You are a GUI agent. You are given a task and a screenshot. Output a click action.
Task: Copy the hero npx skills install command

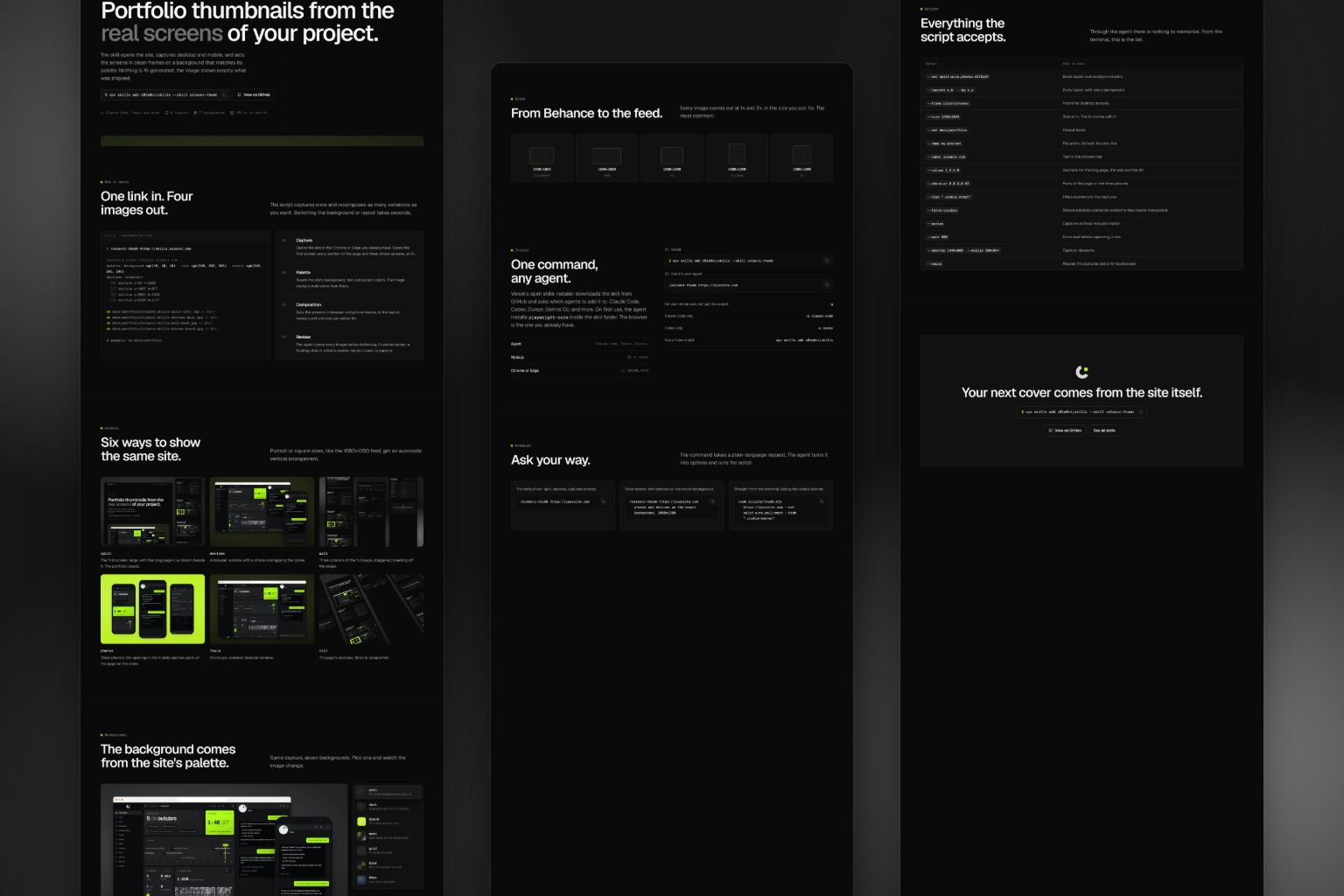[x=224, y=94]
